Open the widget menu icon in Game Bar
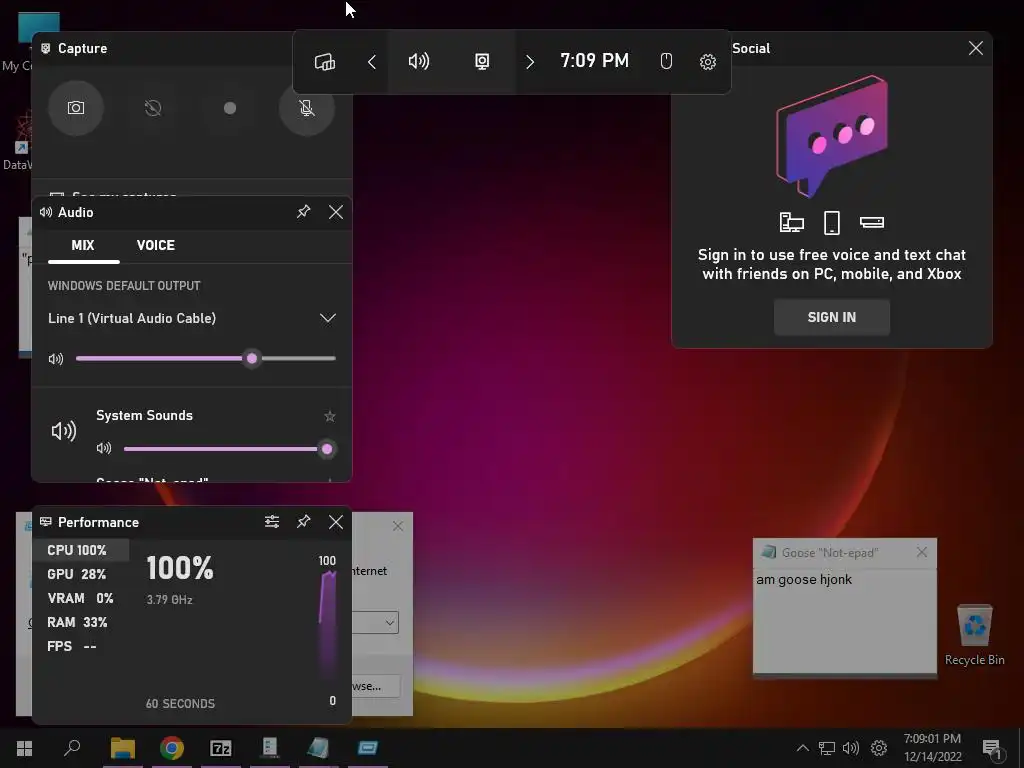1024x768 pixels. [325, 62]
